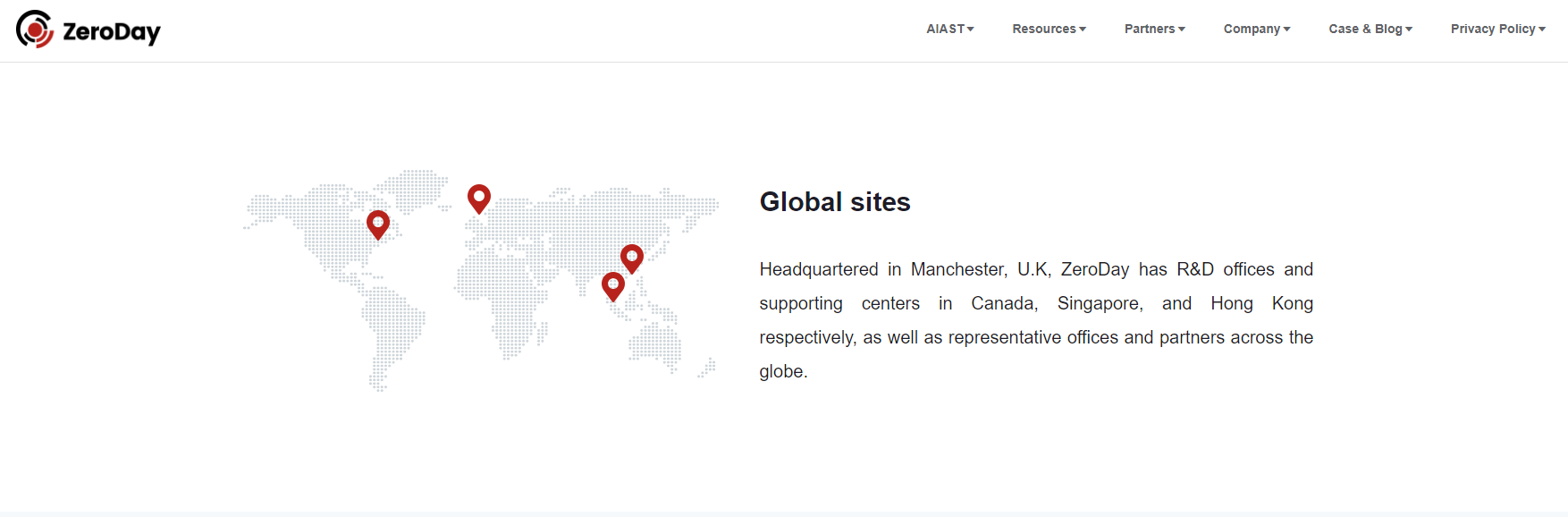Expand the Privacy Policy dropdown caret
The image size is (1568, 517).
(1542, 30)
